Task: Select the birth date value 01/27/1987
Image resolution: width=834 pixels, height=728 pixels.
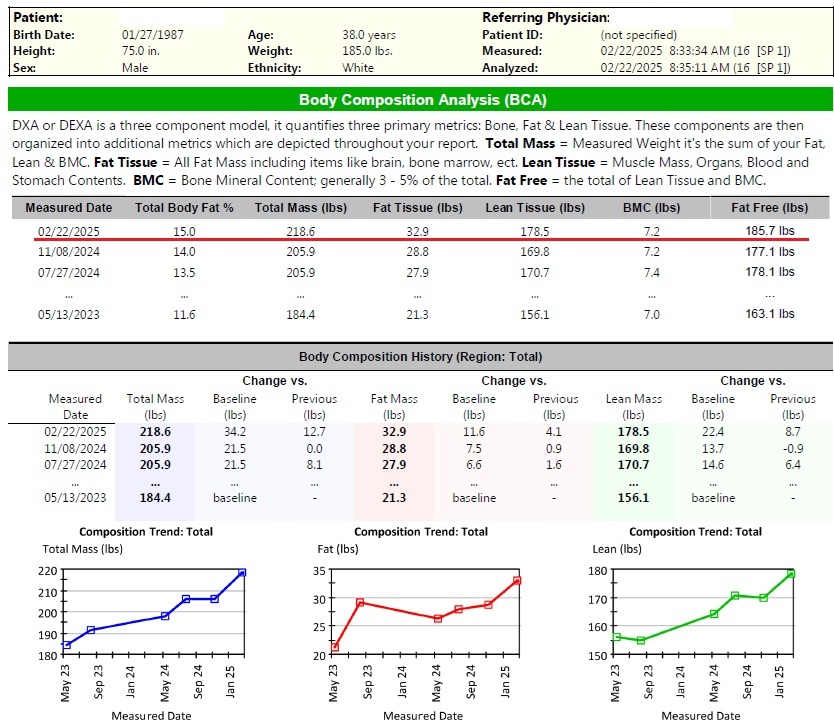Action: tap(153, 35)
